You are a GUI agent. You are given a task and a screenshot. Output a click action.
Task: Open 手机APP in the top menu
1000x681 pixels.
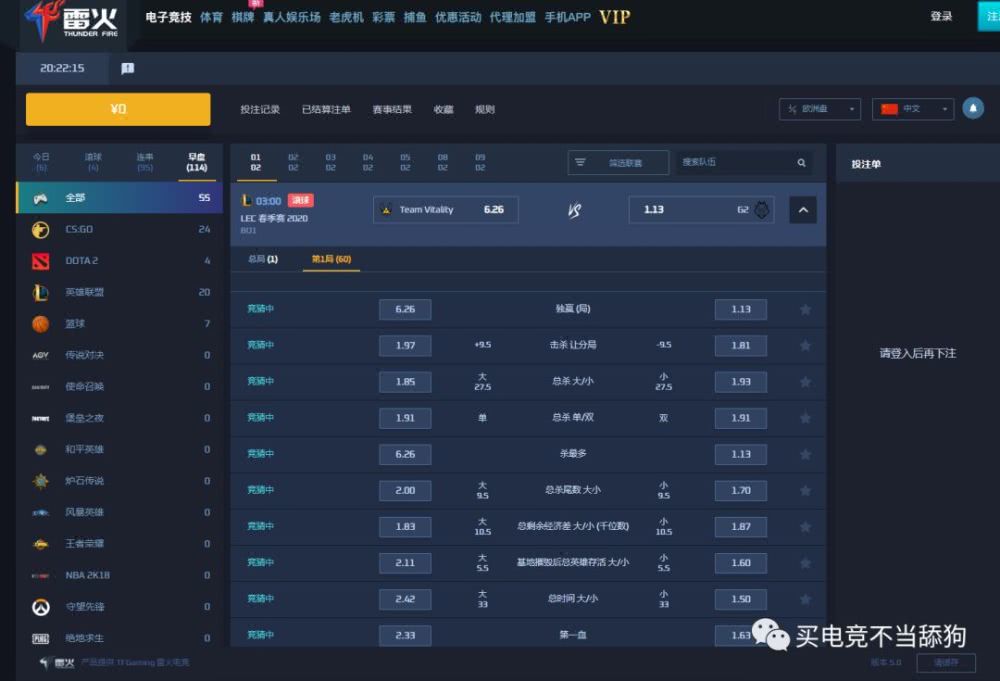point(568,17)
